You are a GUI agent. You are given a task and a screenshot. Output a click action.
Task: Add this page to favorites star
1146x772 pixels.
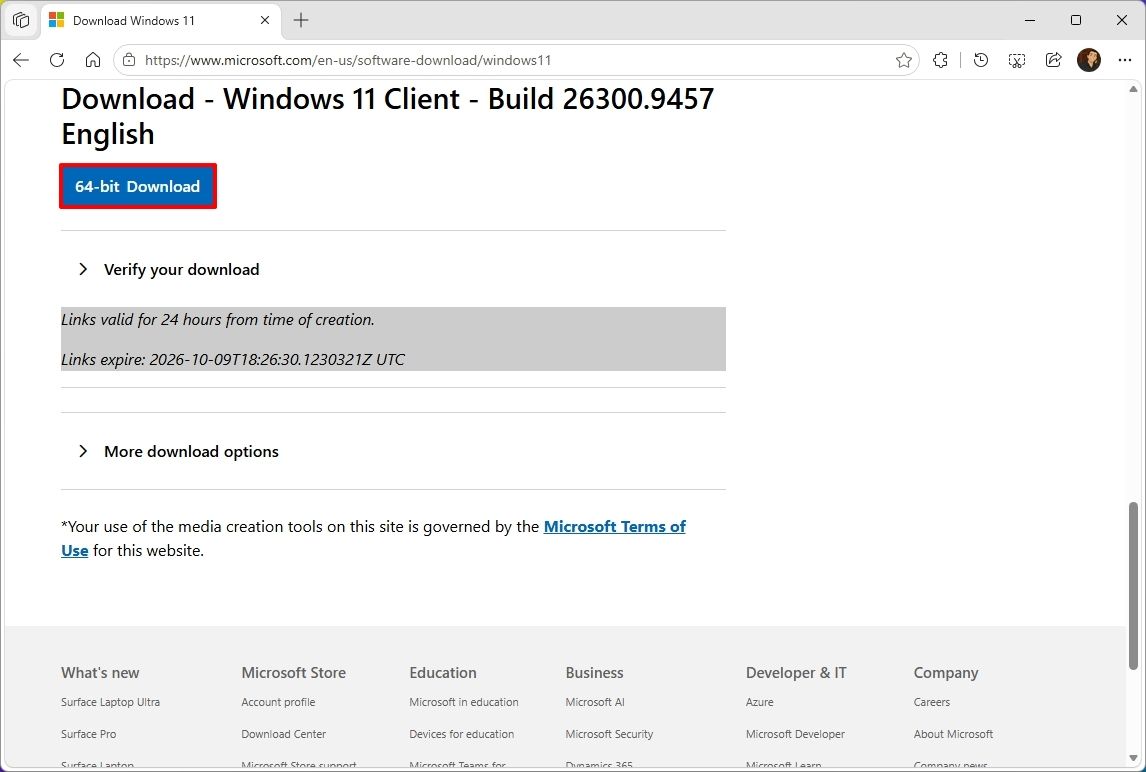click(x=903, y=60)
